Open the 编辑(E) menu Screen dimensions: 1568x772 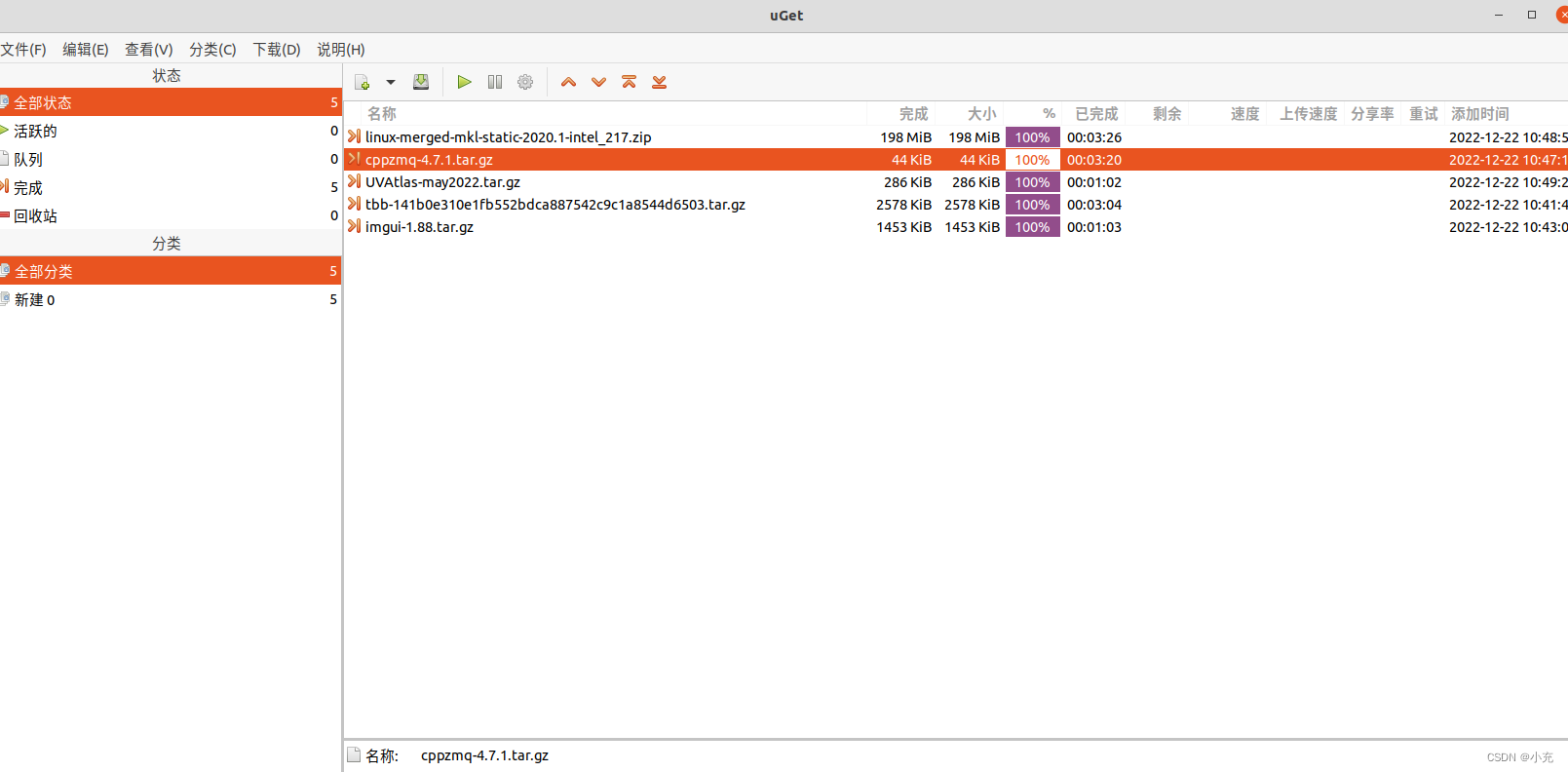[x=86, y=49]
